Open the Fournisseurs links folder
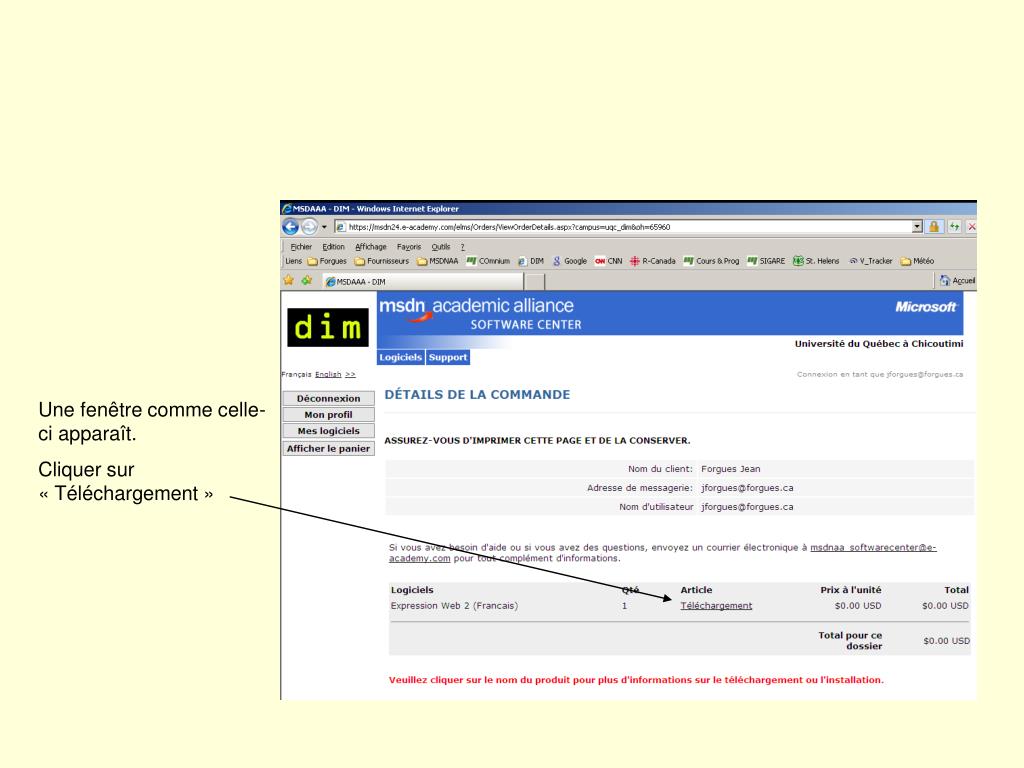Image resolution: width=1024 pixels, height=768 pixels. tap(382, 261)
